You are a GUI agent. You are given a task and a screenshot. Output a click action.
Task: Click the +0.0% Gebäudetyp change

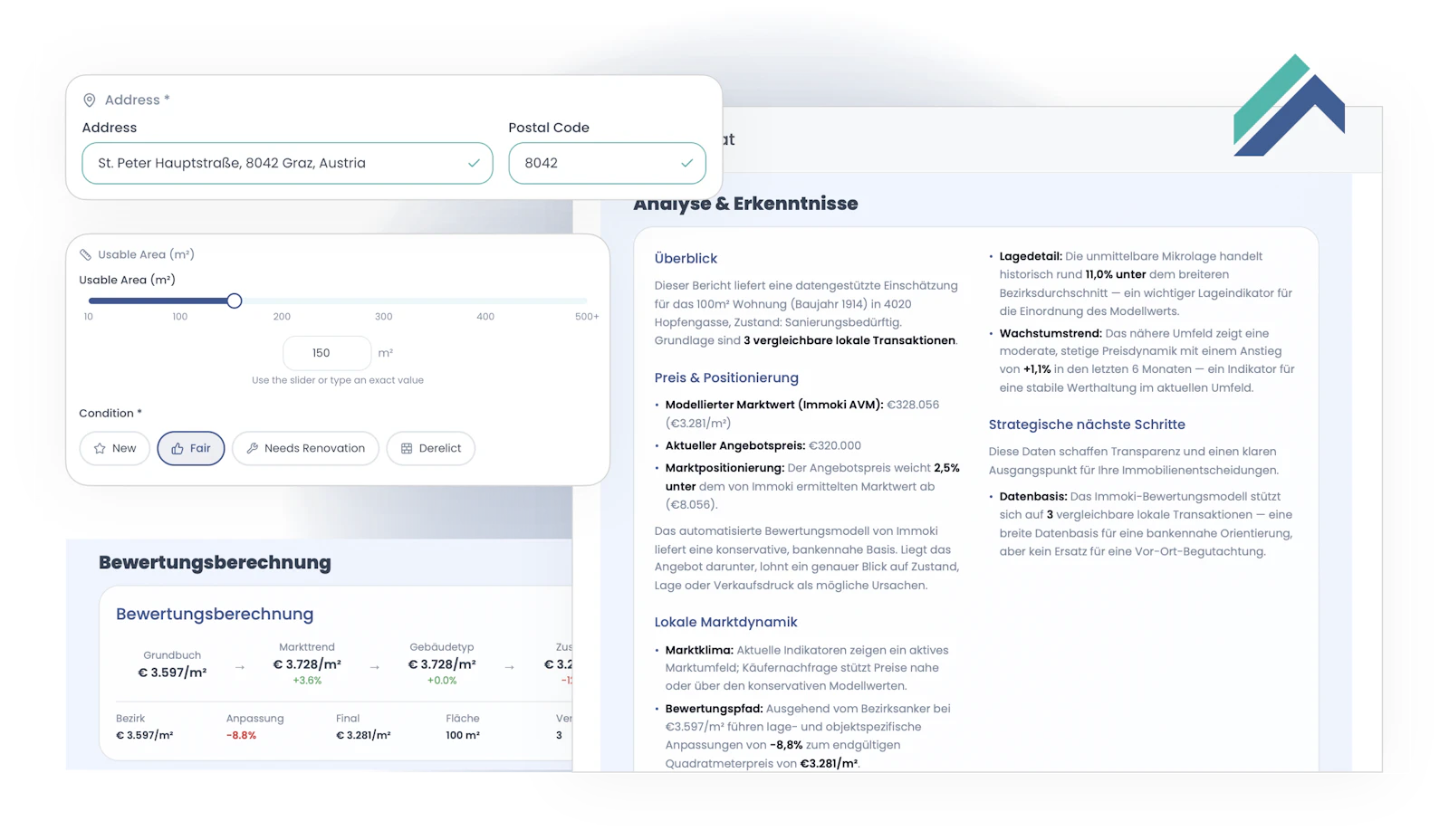point(442,681)
